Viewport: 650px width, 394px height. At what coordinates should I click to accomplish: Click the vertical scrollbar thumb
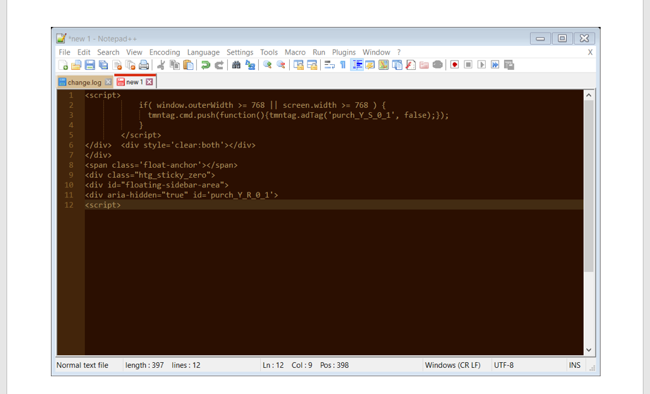[589, 186]
